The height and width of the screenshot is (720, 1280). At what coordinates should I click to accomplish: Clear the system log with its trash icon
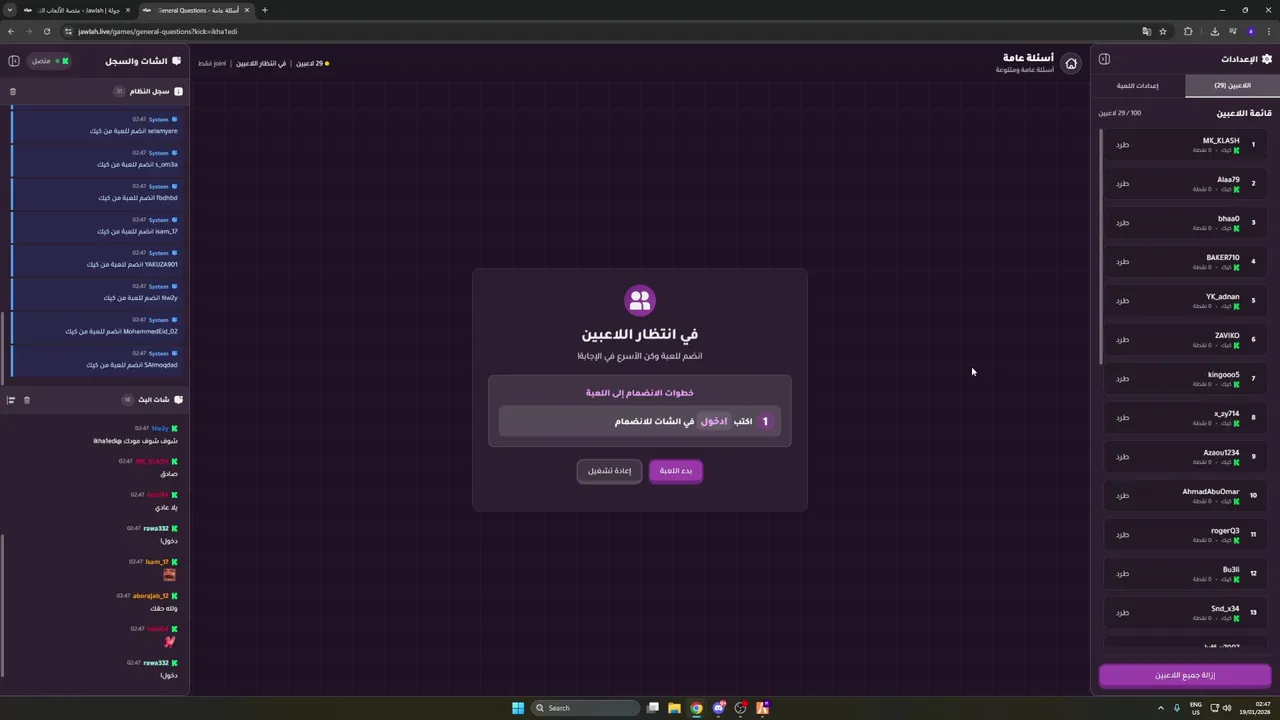[13, 91]
